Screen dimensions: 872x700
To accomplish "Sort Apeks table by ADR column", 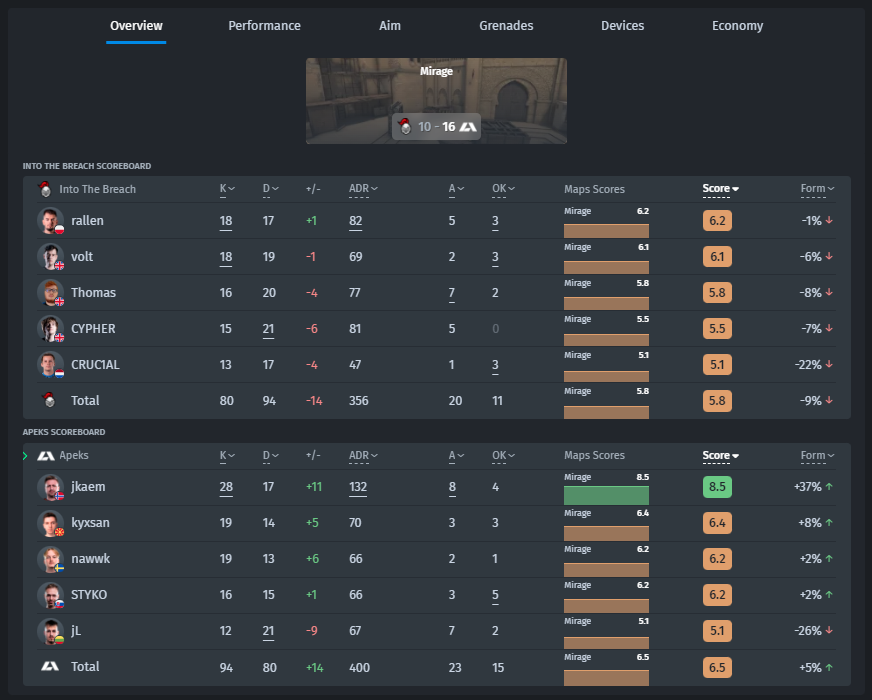I will [363, 456].
